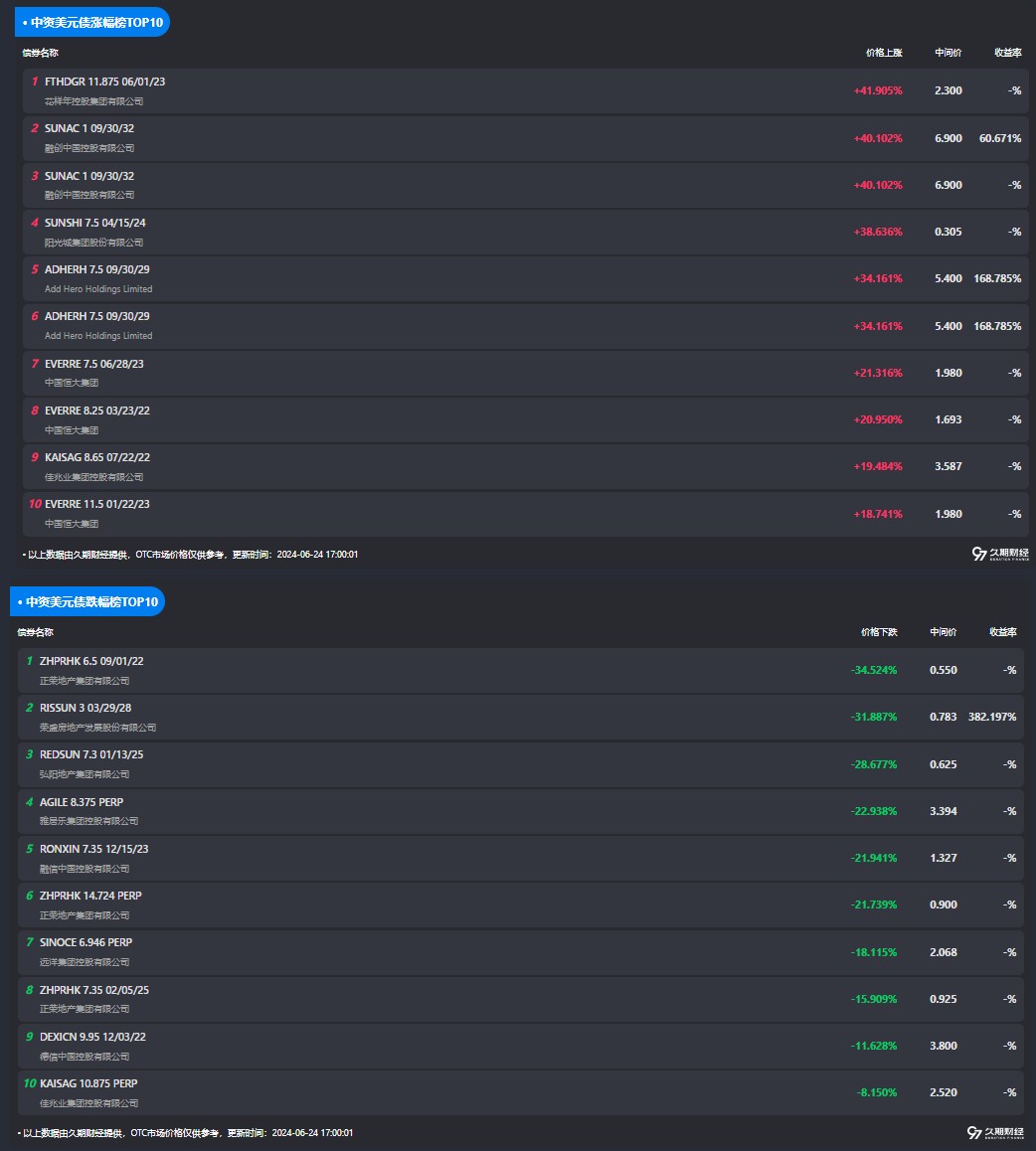This screenshot has width=1036, height=1151.
Task: Sort gainers by 中间价 column header
Action: tap(948, 53)
